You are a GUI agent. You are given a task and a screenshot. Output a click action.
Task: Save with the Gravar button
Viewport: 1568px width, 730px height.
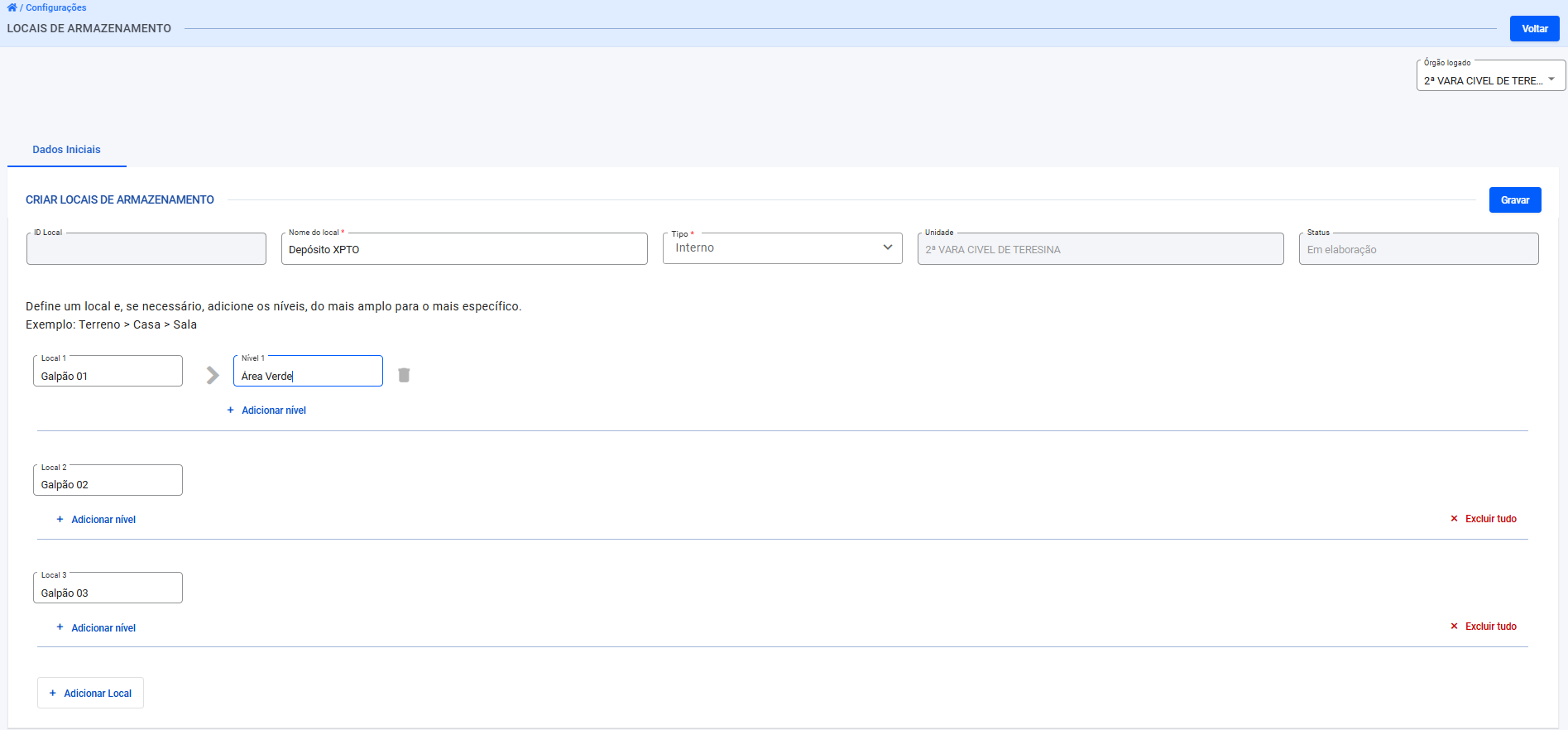[1514, 200]
